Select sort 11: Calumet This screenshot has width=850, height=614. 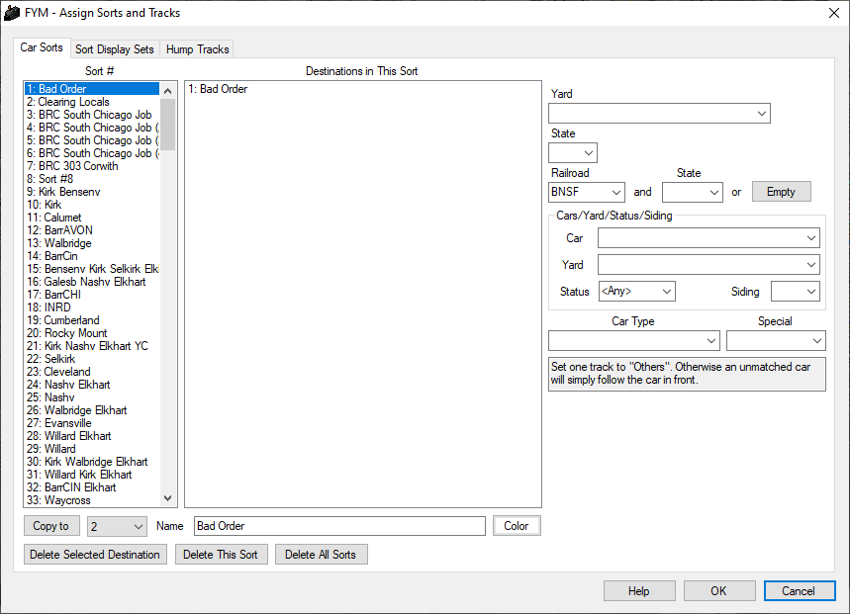tap(92, 217)
